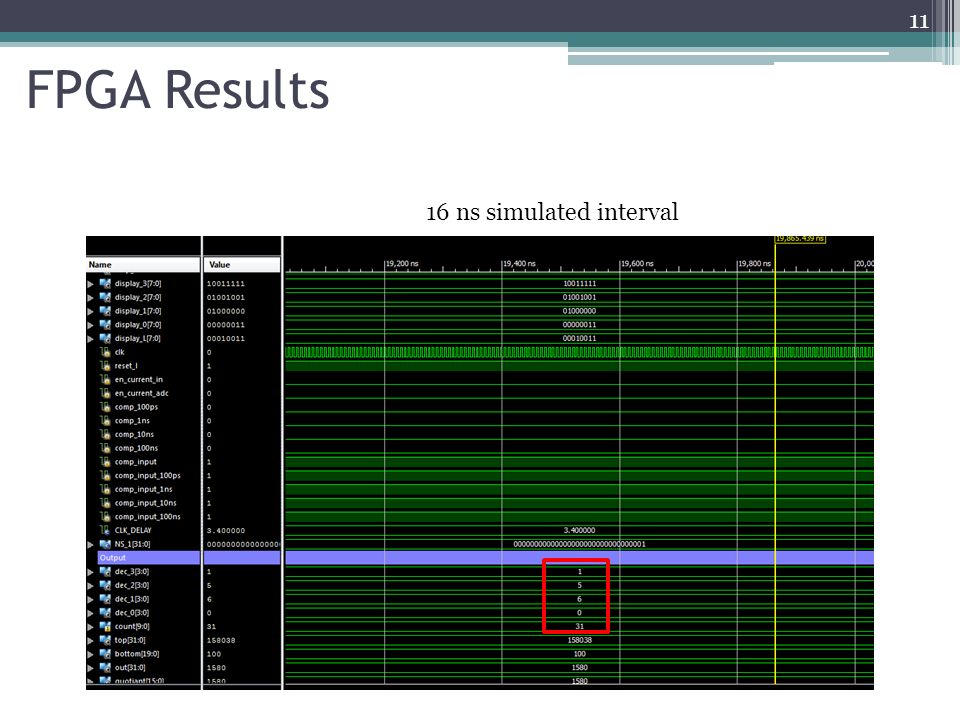Click the Value column header
Image resolution: width=960 pixels, height=720 pixels.
coord(242,264)
